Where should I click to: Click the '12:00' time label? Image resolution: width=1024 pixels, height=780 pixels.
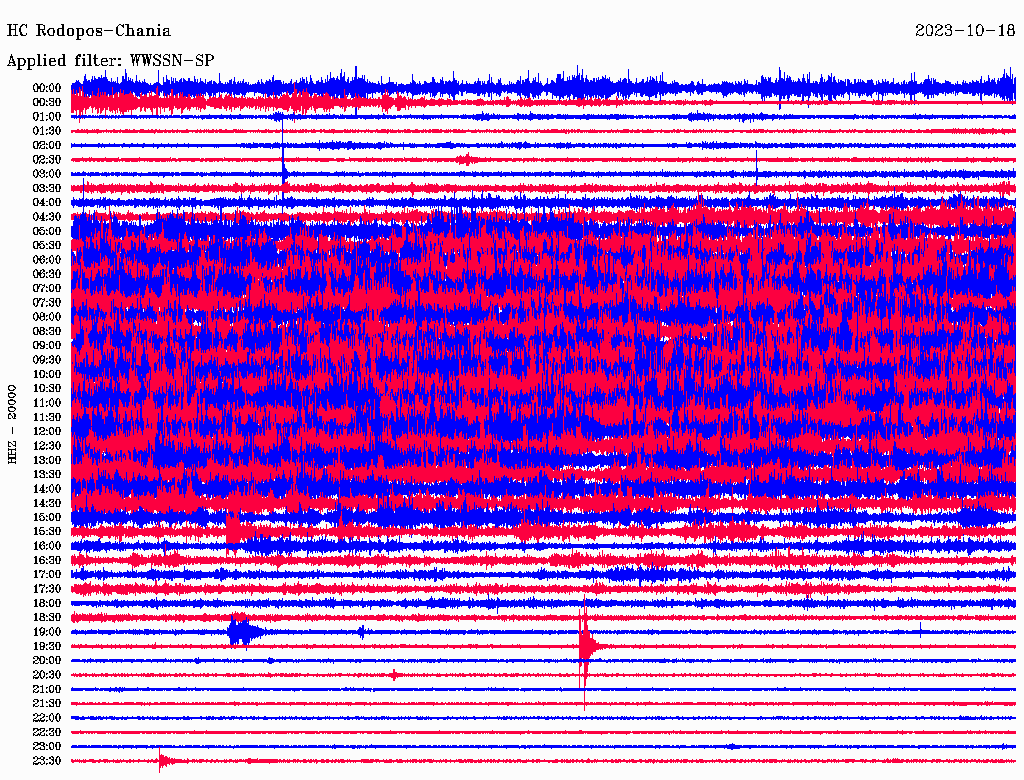pos(47,431)
